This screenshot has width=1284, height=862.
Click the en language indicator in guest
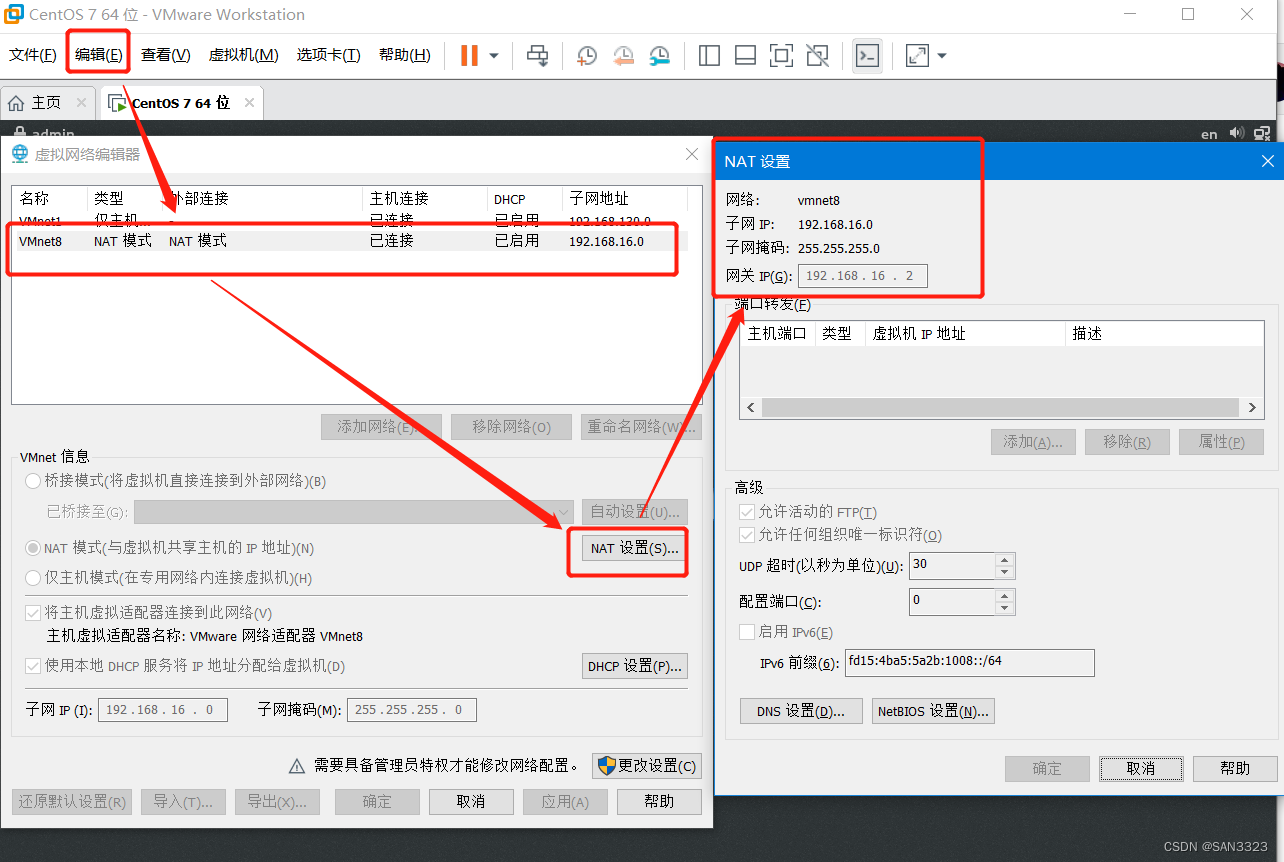point(1209,133)
